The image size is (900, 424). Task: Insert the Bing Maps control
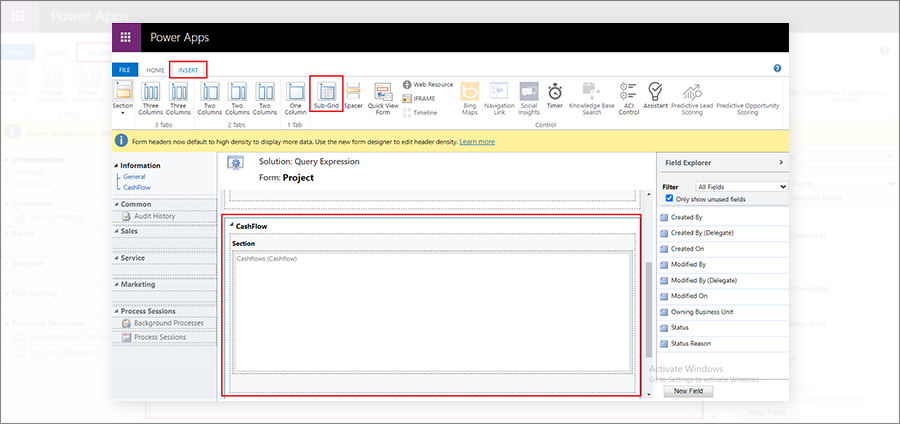click(x=470, y=99)
